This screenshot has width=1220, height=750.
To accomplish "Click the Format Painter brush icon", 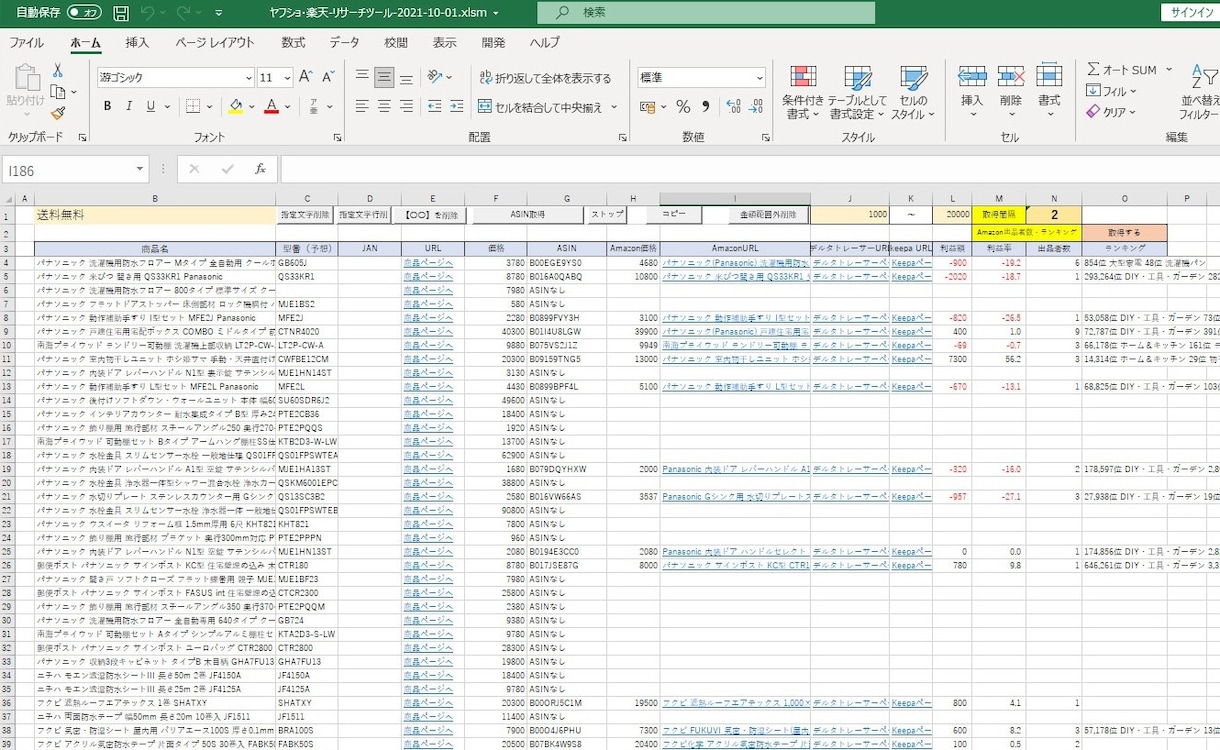I will [x=58, y=113].
